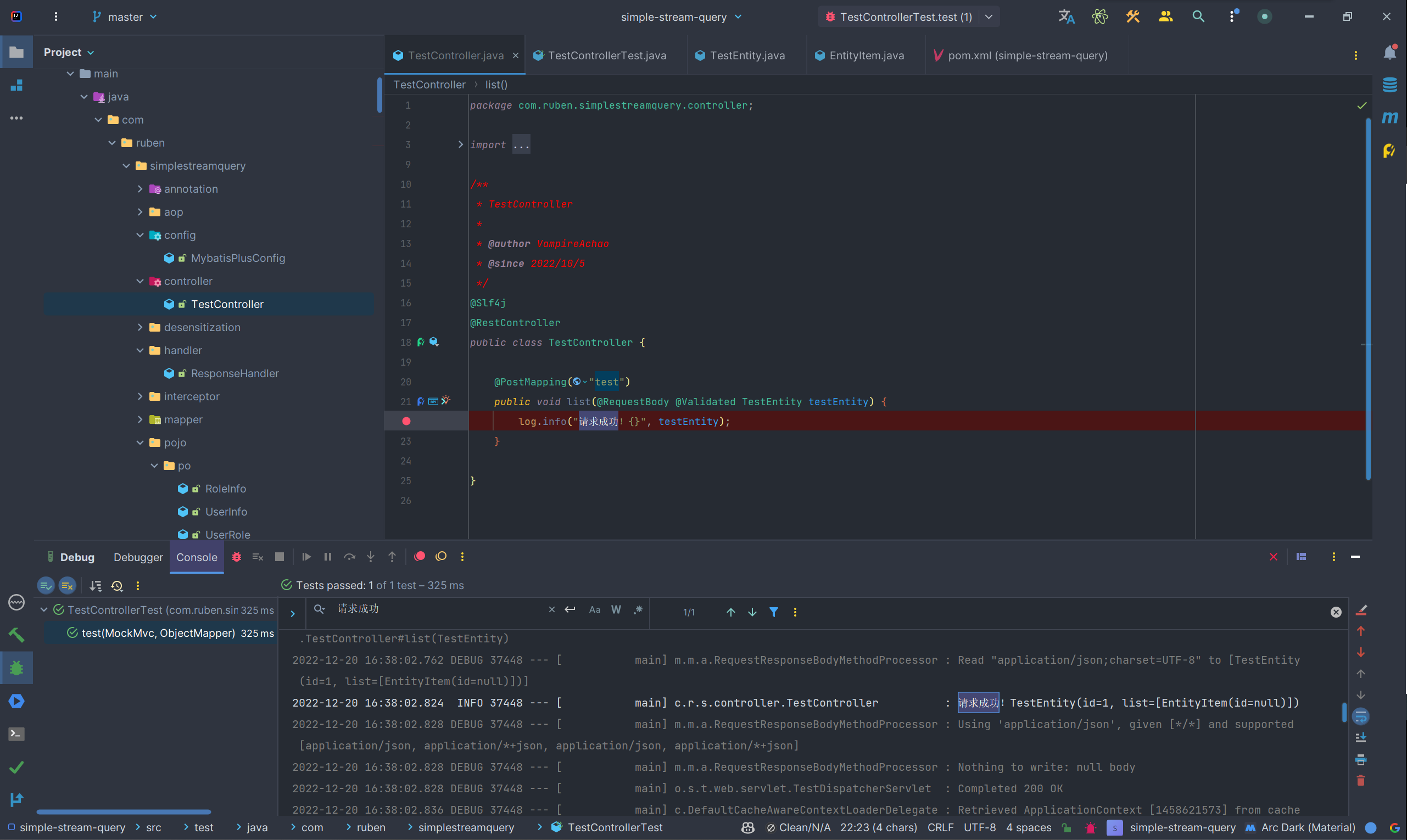Switch to TestControllerTest.java tab
This screenshot has height=840, width=1407.
pos(606,55)
